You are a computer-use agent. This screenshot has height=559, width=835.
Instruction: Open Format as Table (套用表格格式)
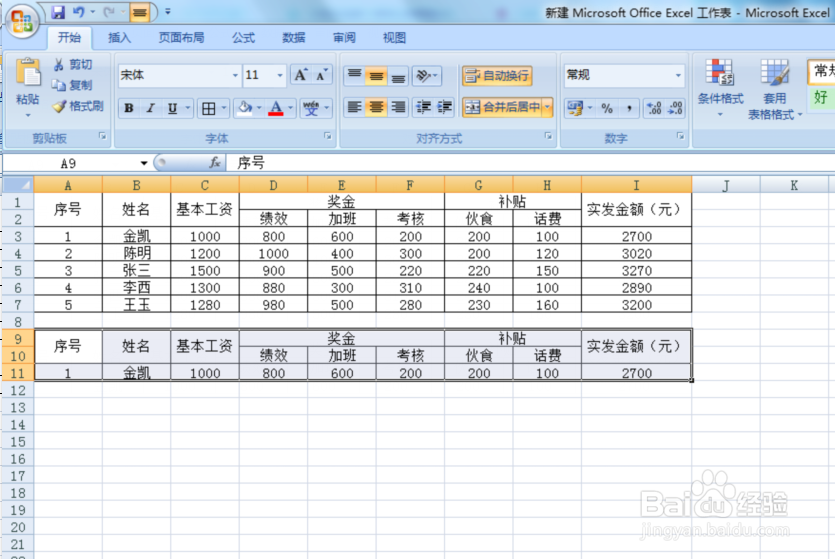click(x=774, y=88)
